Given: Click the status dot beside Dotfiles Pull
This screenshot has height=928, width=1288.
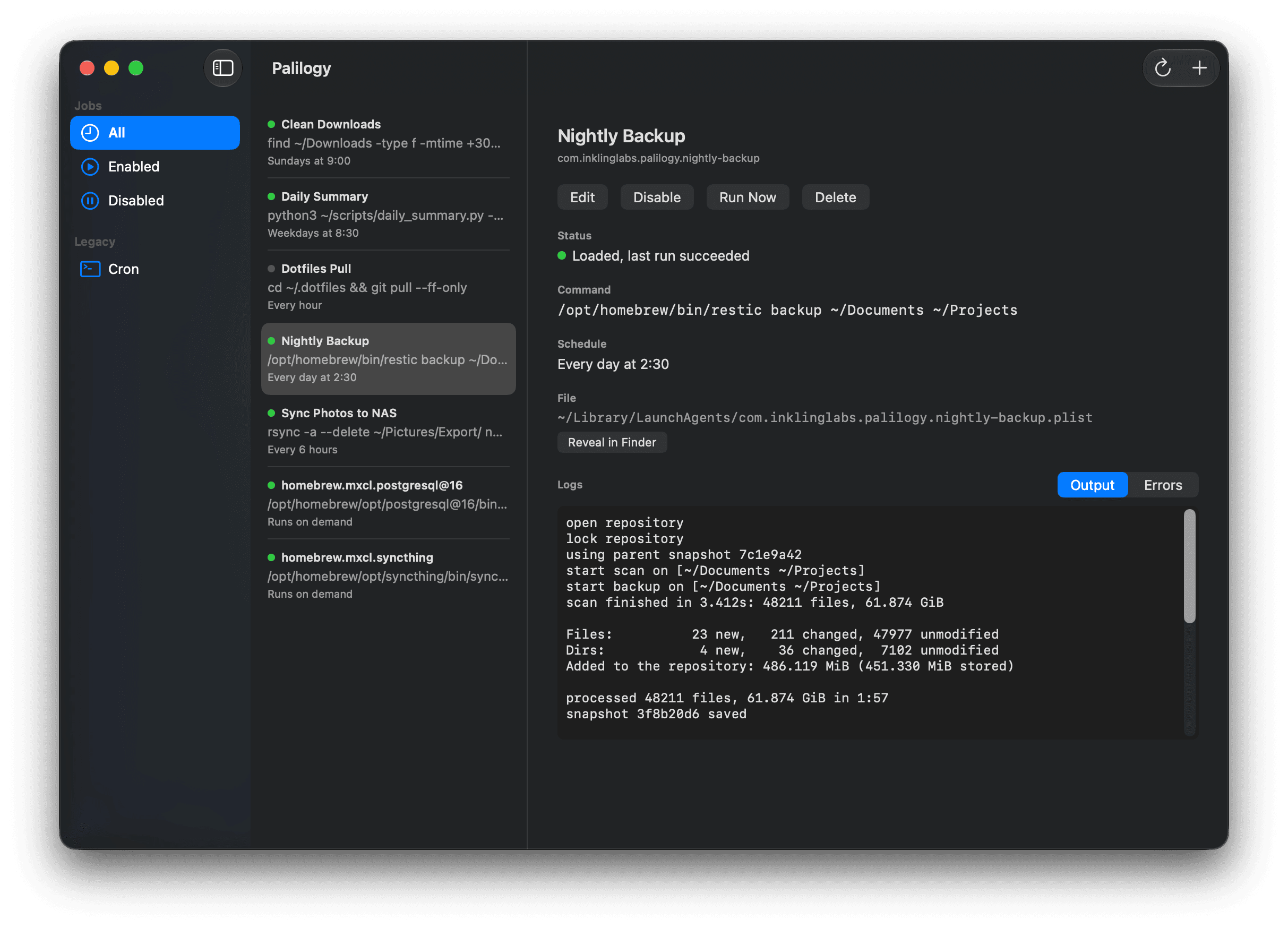Looking at the screenshot, I should coord(271,269).
